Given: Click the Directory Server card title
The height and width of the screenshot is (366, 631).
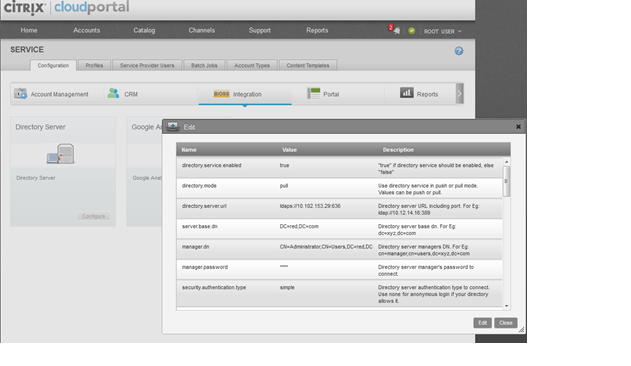Looking at the screenshot, I should point(40,127).
